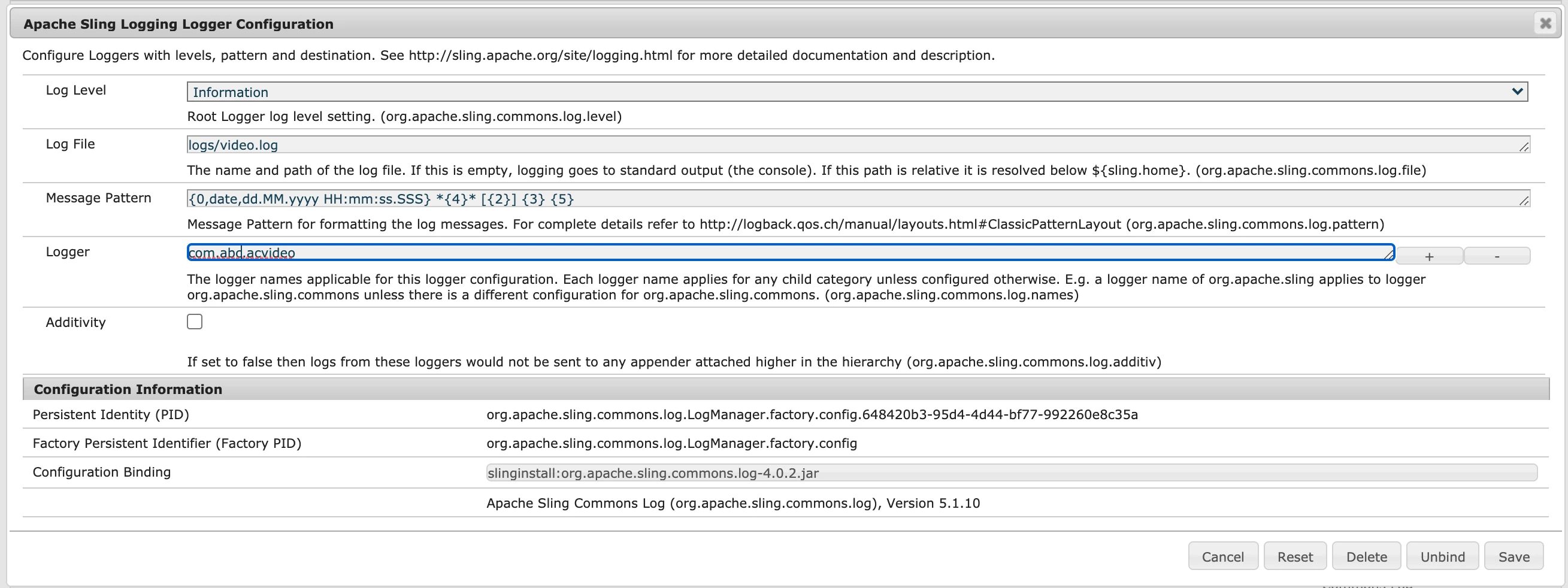Cancel the configuration changes

[x=1223, y=556]
